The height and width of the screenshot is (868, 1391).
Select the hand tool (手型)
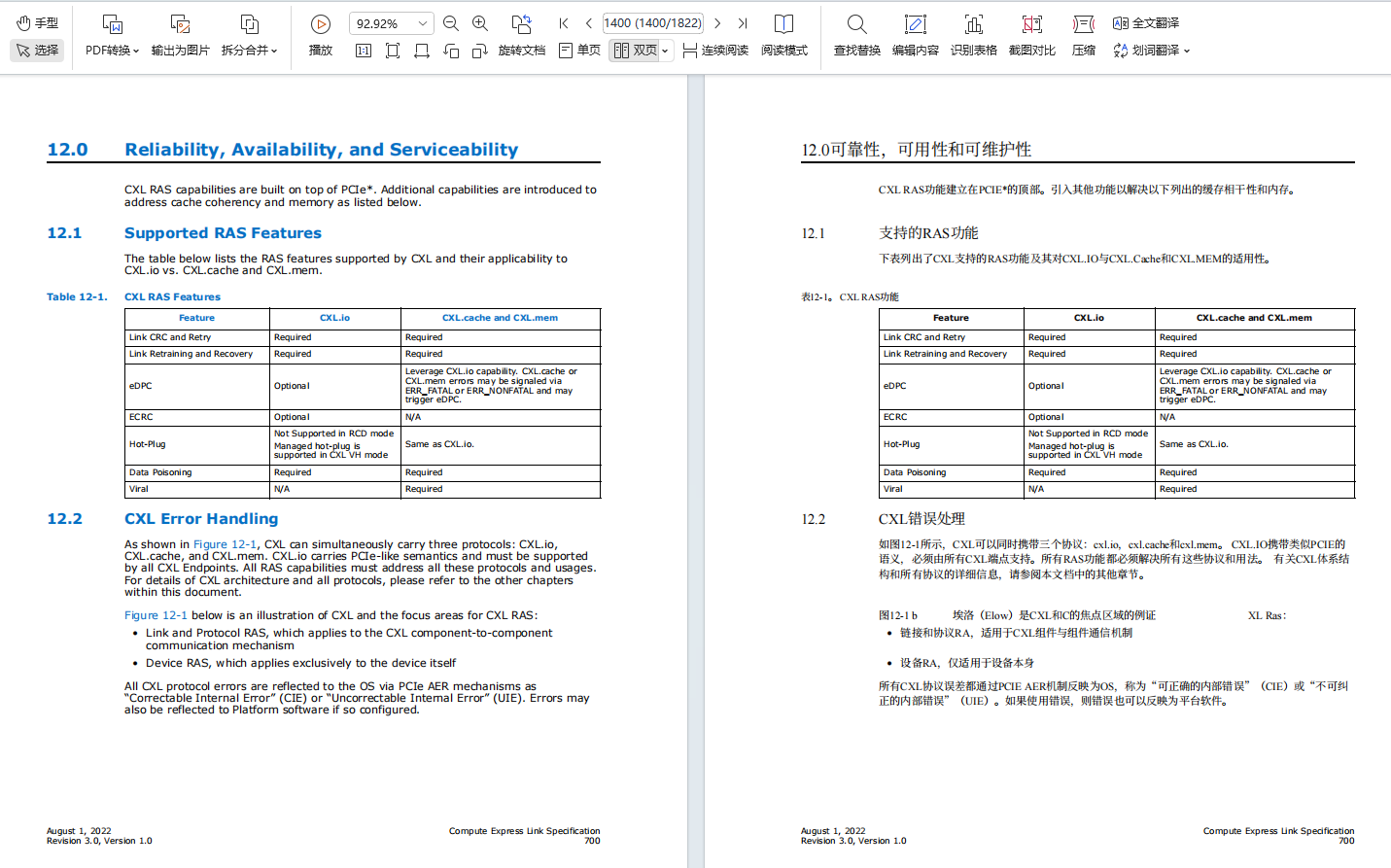coord(36,21)
